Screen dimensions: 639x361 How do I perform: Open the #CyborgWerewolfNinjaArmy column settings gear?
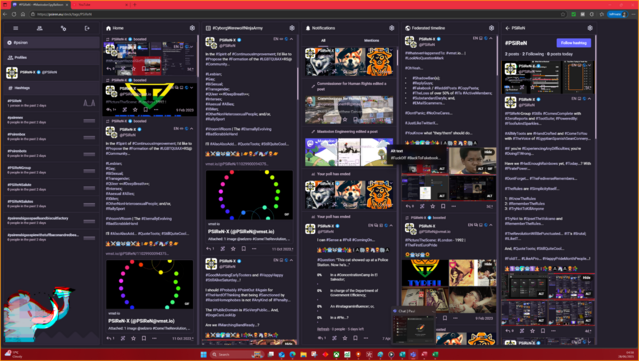pyautogui.click(x=292, y=28)
